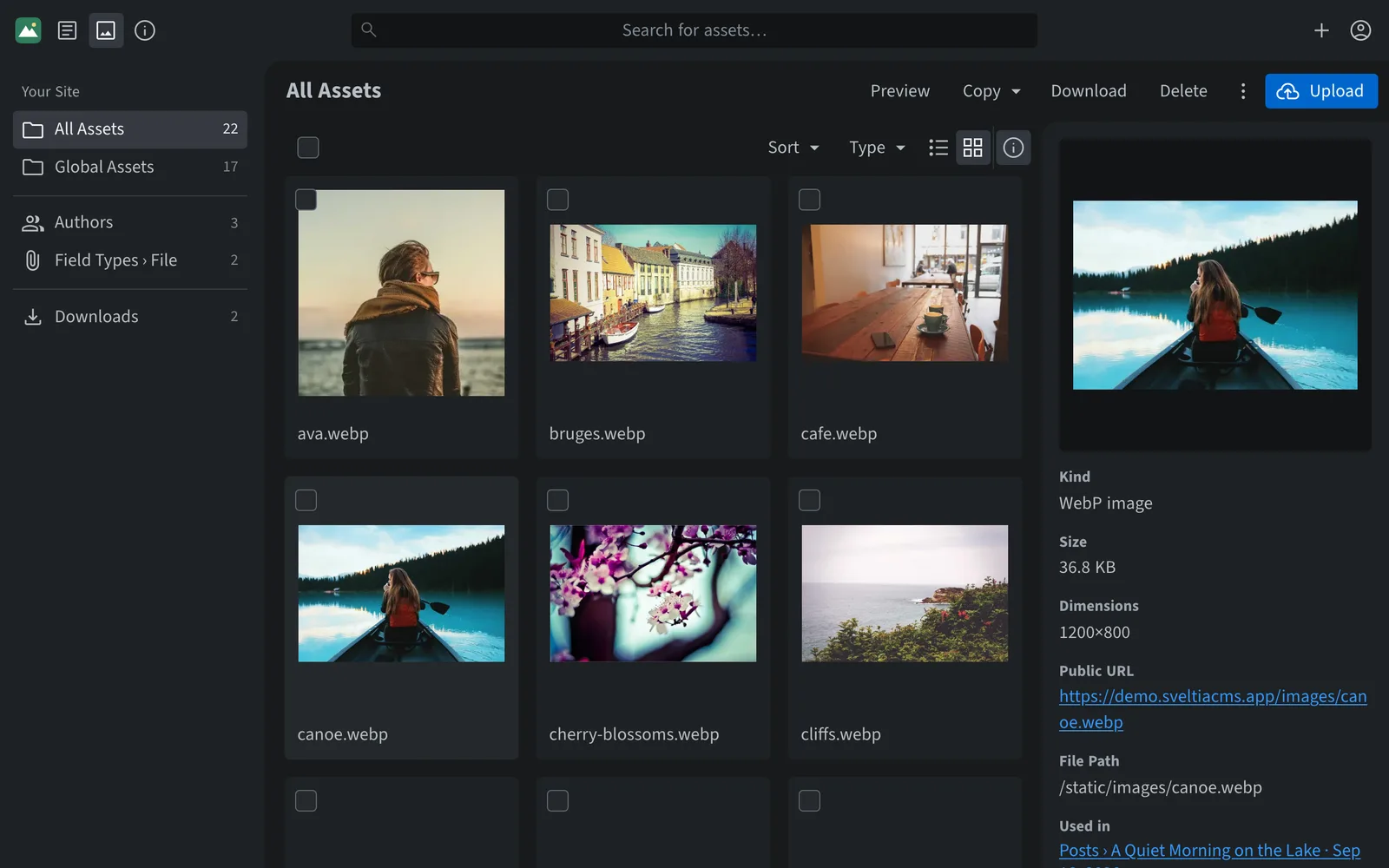Image resolution: width=1389 pixels, height=868 pixels.
Task: Click the Delete button
Action: pyautogui.click(x=1183, y=91)
